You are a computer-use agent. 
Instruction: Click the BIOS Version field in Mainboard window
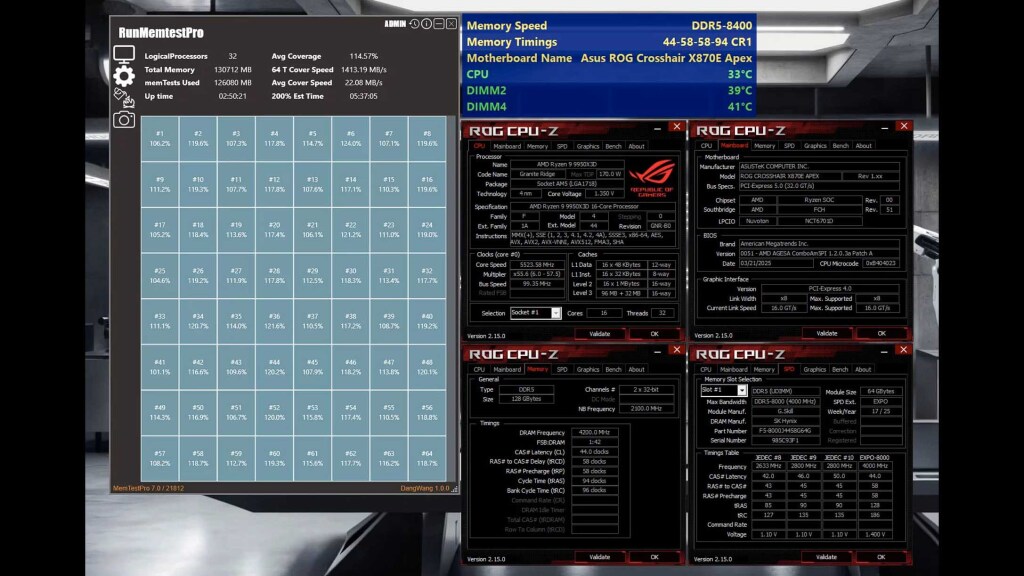click(x=818, y=253)
